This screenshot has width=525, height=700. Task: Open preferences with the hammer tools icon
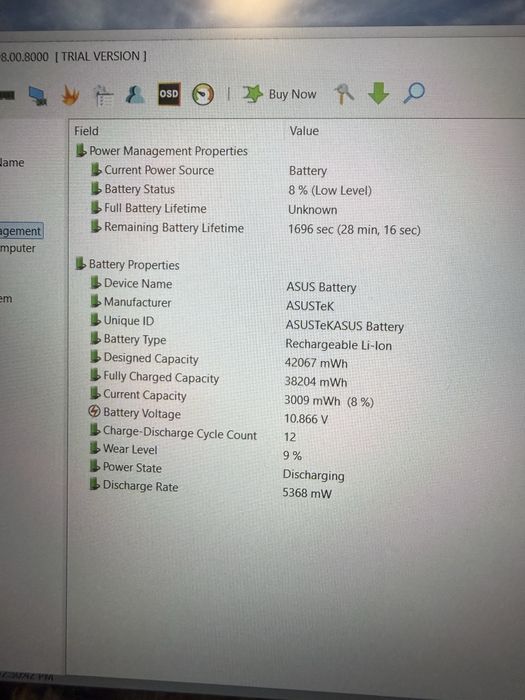coord(344,93)
